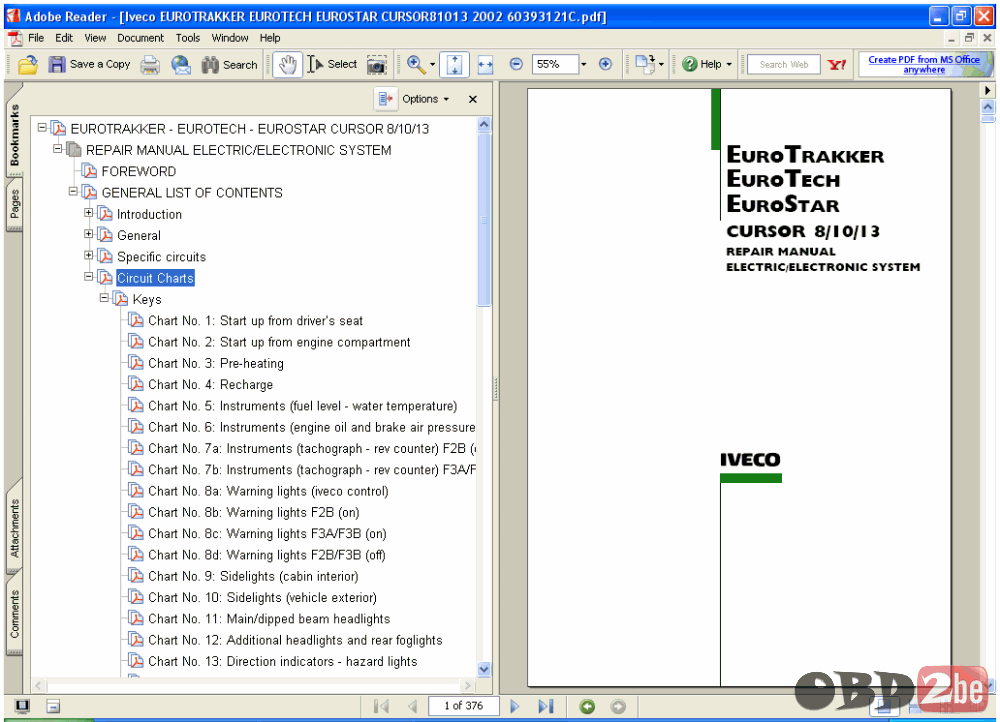Open the FOREWORD bookmark

[x=138, y=171]
